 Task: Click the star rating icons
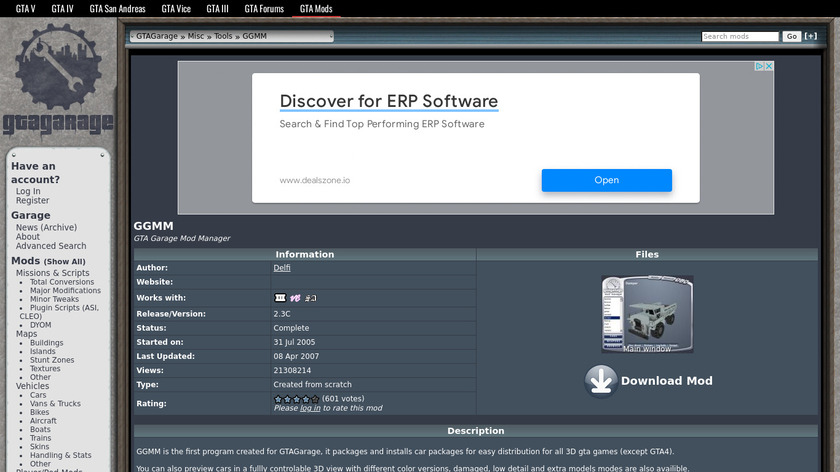[x=296, y=399]
